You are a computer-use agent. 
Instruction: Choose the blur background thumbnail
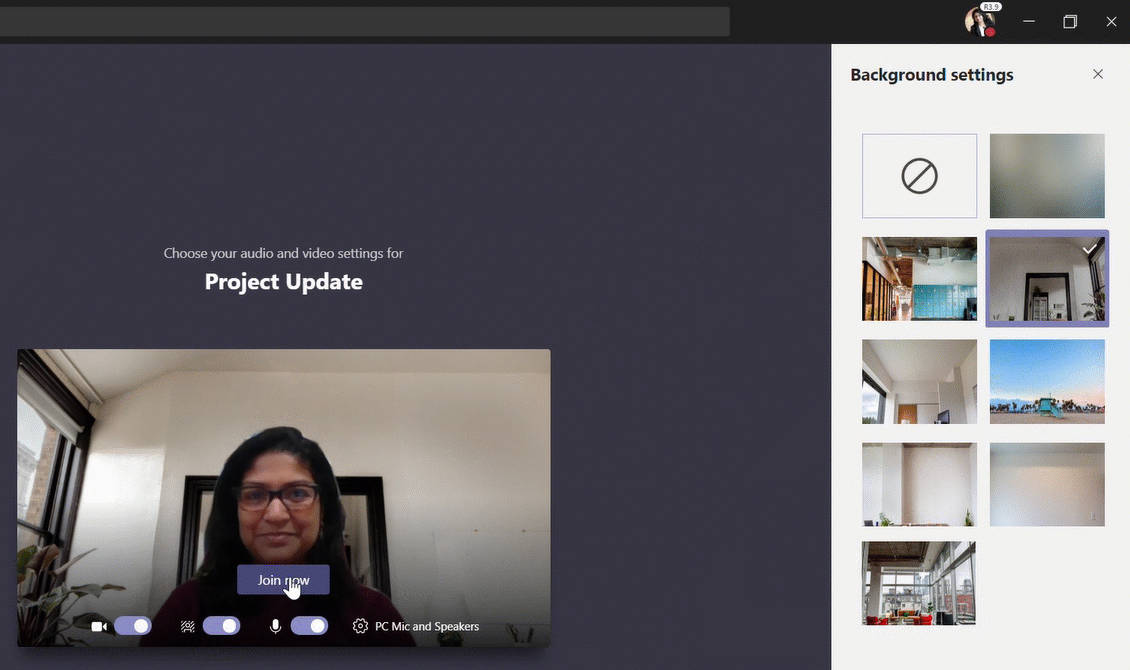coord(1047,176)
